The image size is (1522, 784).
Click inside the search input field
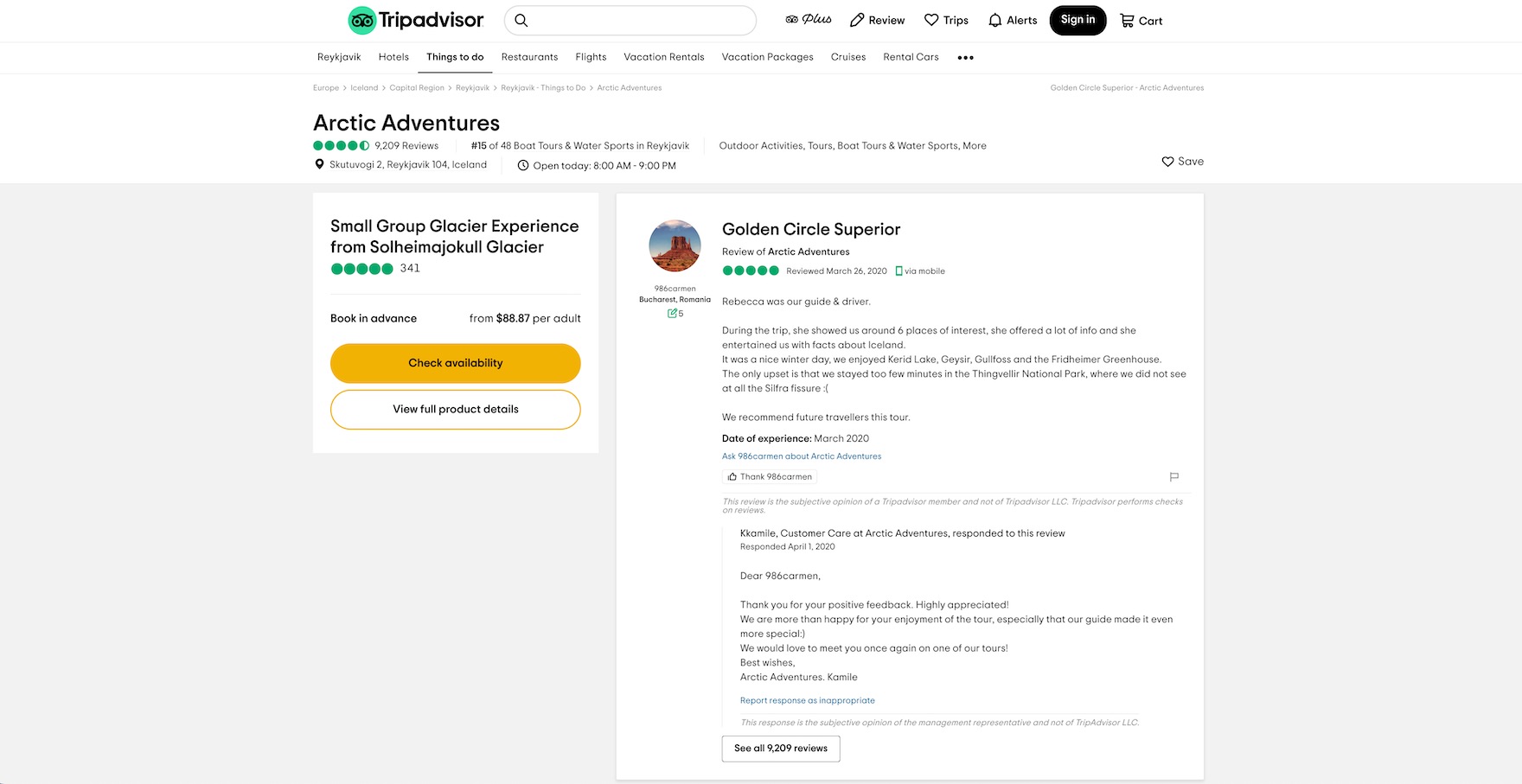(640, 21)
